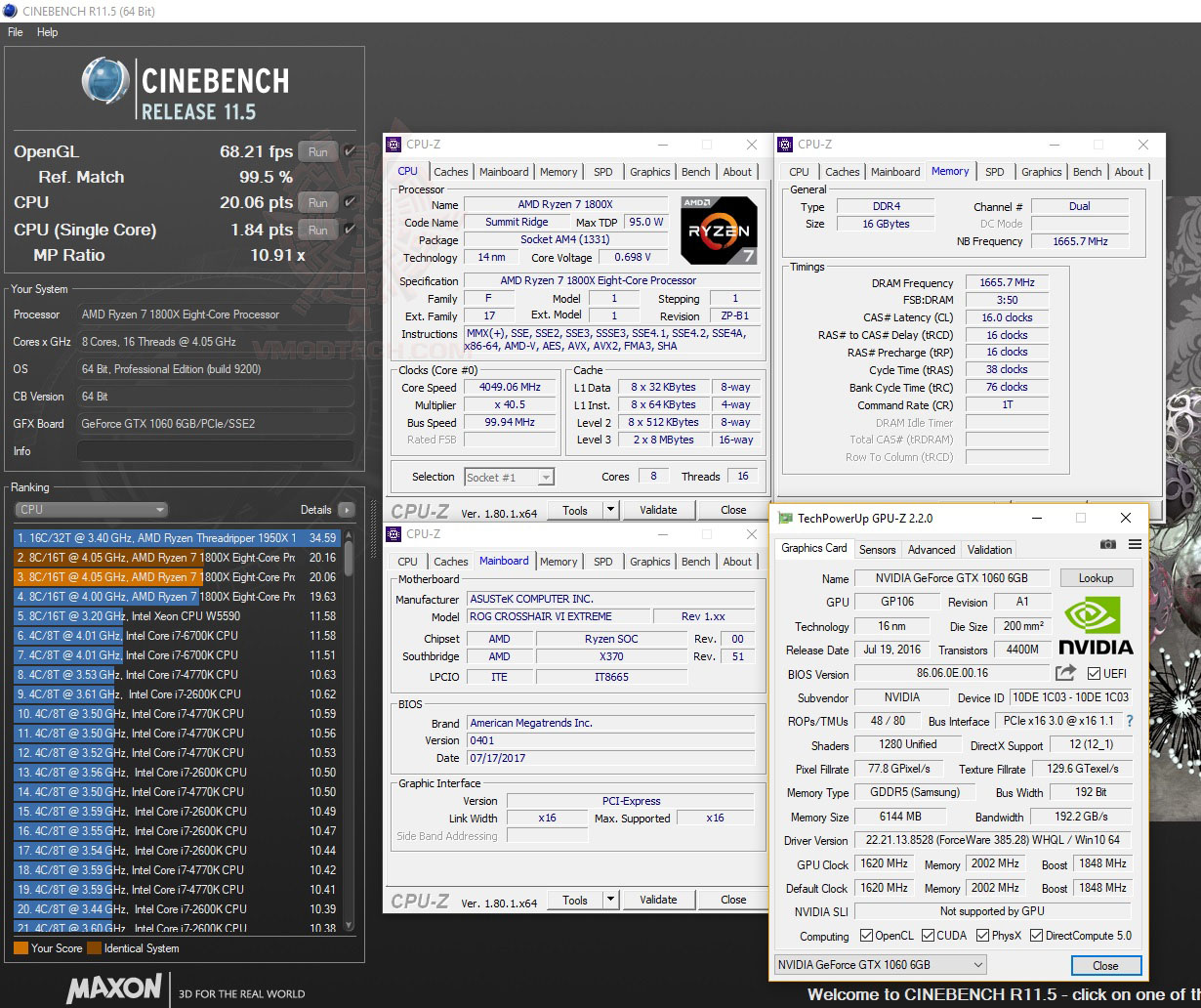Run the OpenGL benchmark in Cinebench

pyautogui.click(x=316, y=151)
